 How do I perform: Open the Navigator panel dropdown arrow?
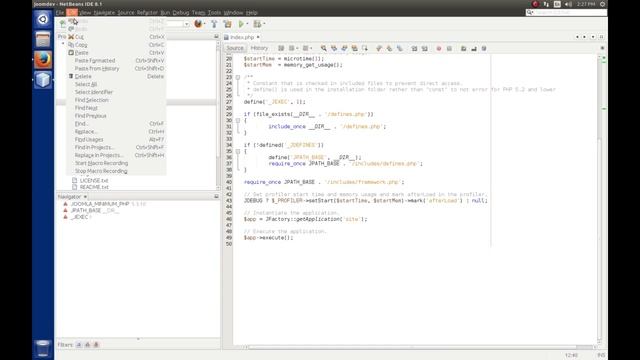point(85,197)
